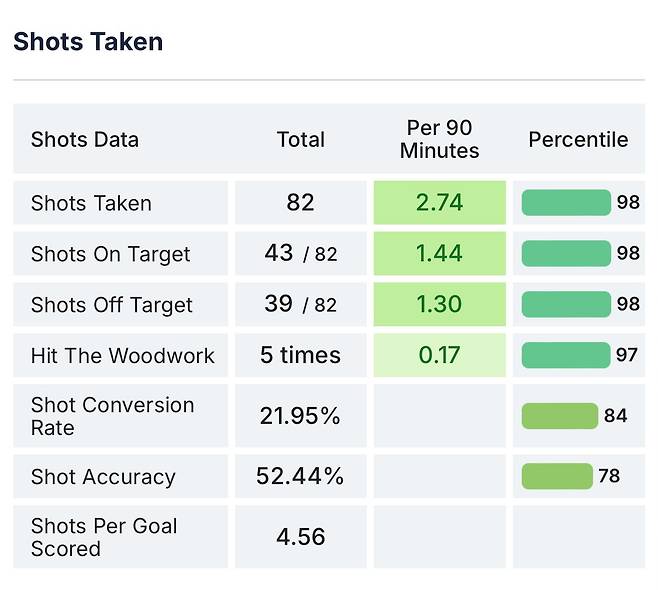
Task: Select the Shots Per Goal Scored label
Action: pos(104,537)
